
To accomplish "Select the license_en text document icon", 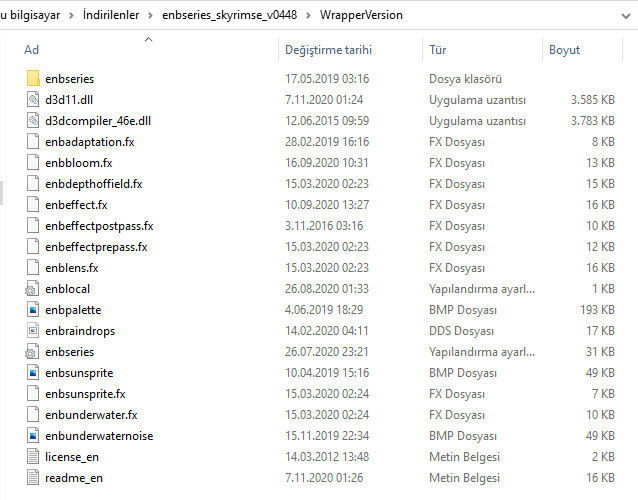I will tap(33, 457).
